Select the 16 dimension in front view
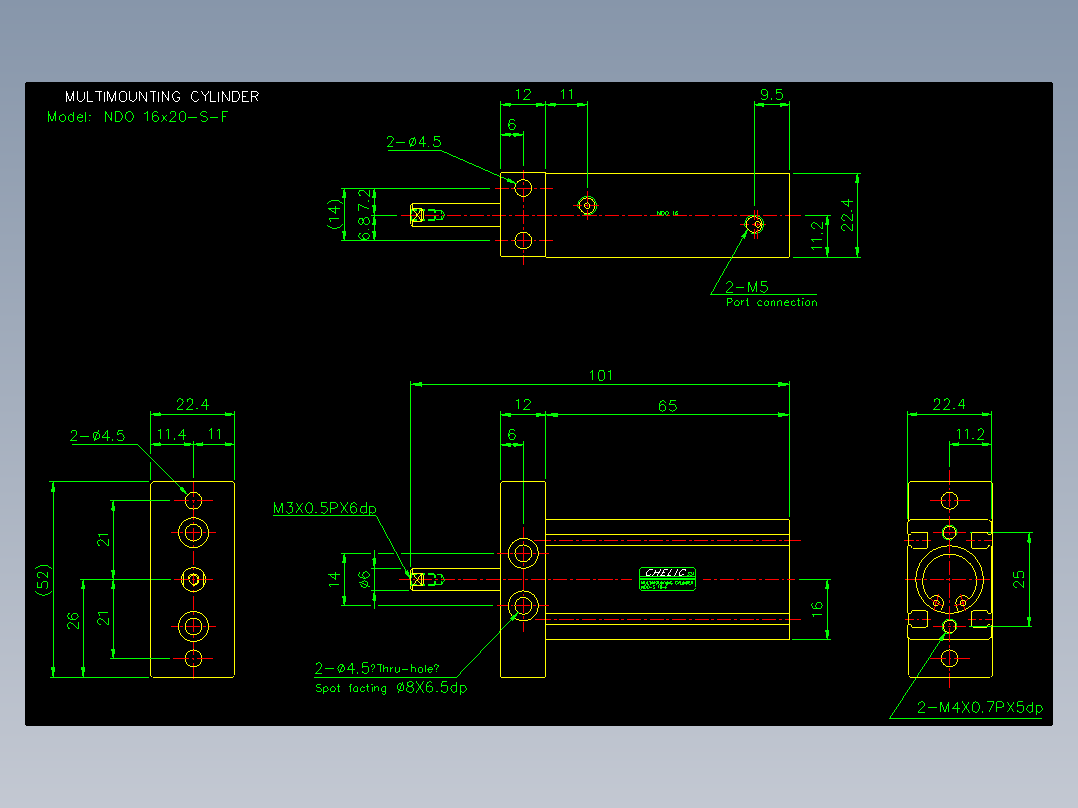 [x=816, y=607]
